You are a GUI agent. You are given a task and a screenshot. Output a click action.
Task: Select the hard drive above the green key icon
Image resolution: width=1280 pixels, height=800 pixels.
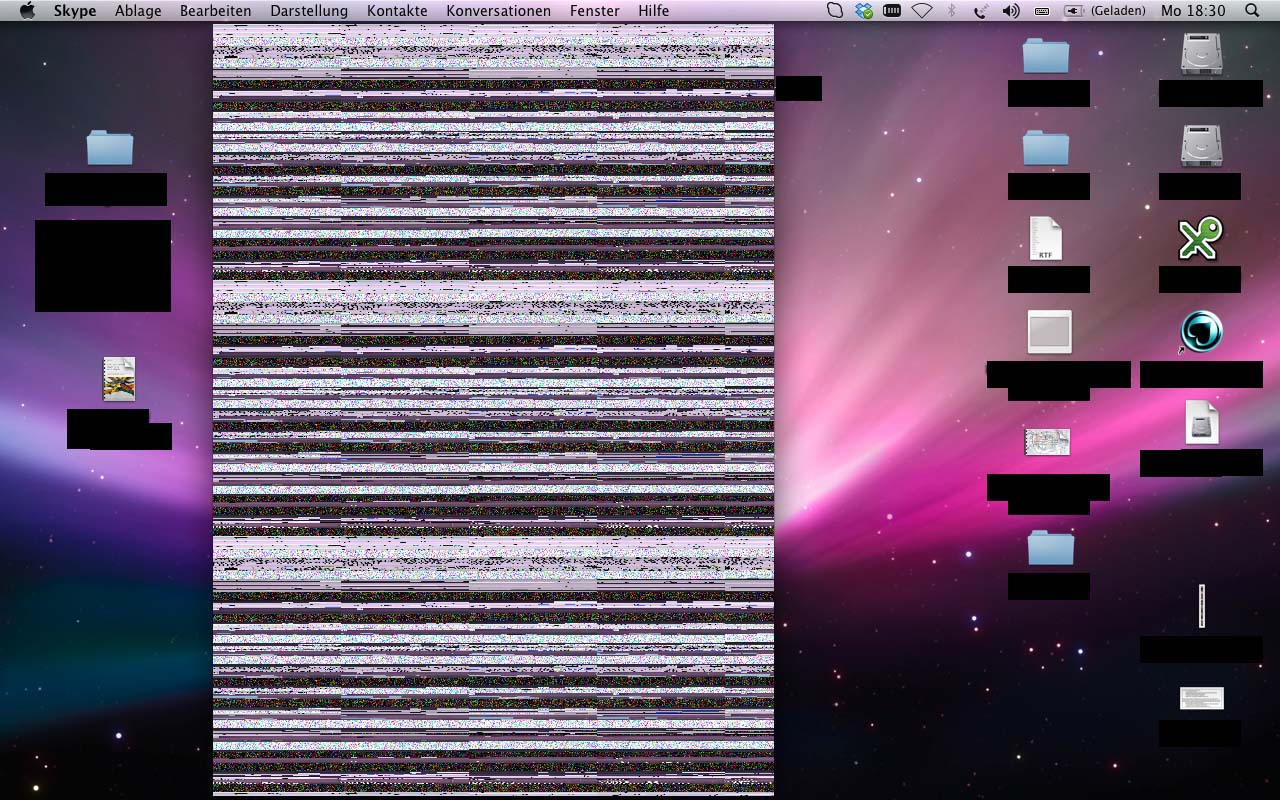pos(1201,146)
